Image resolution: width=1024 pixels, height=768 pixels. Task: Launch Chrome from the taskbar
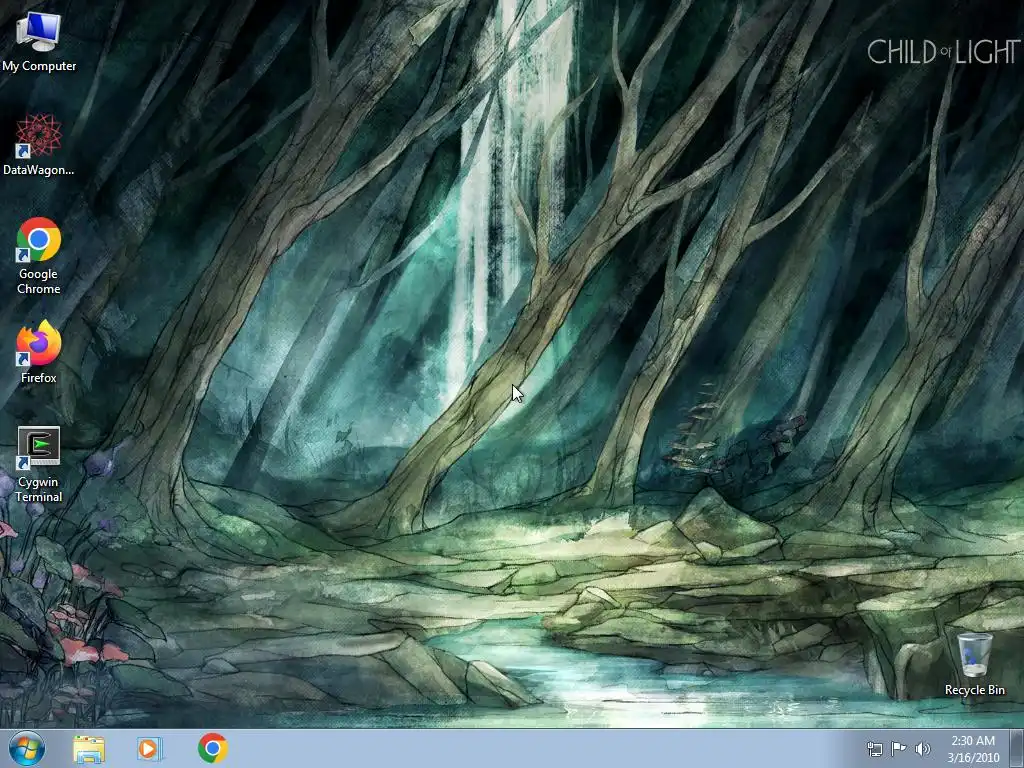(213, 748)
